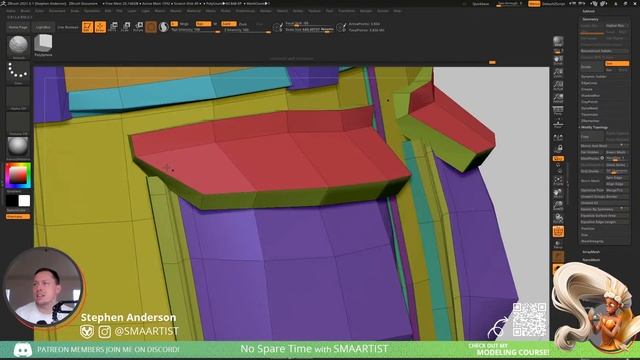640x360 pixels.
Task: Open the Preferences menu
Action: click(x=245, y=11)
